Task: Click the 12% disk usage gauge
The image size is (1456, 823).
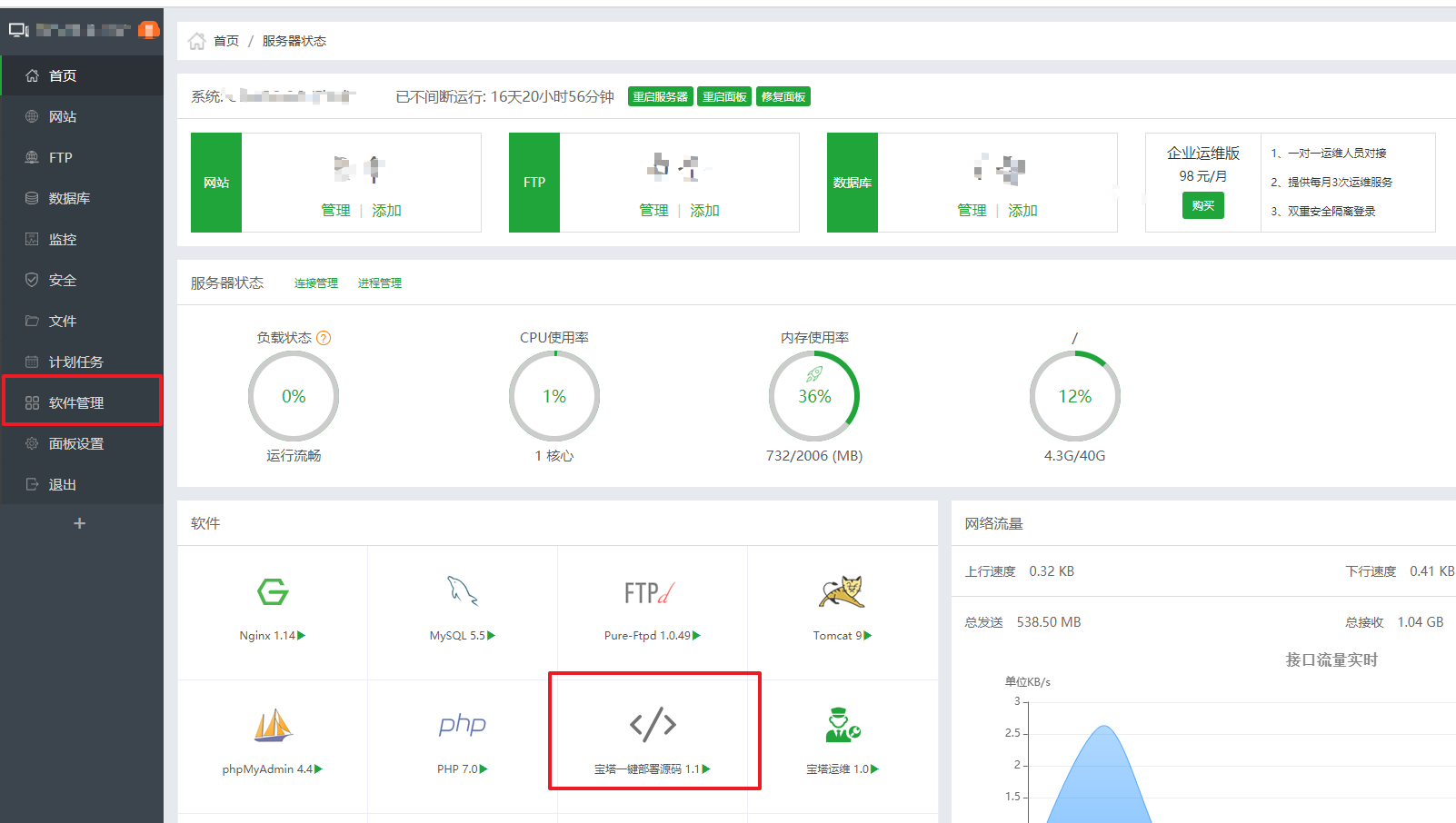Action: [x=1075, y=396]
